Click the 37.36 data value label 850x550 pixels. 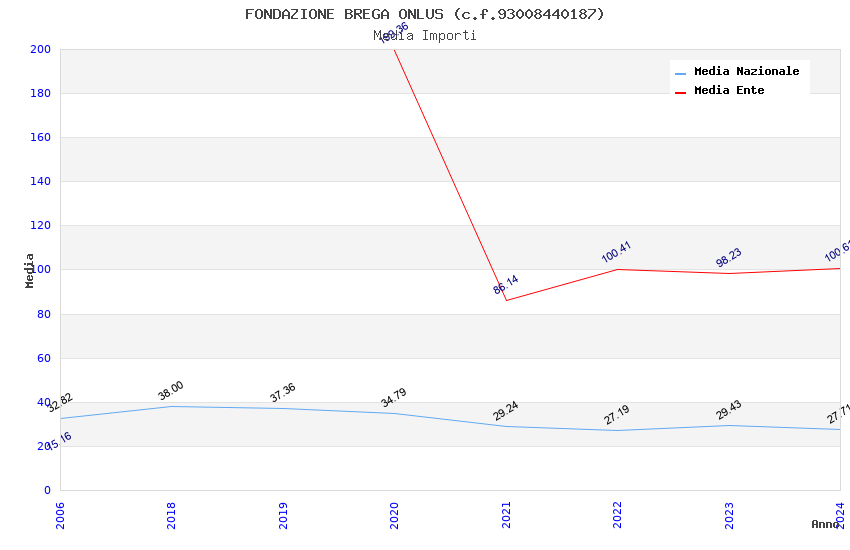pyautogui.click(x=282, y=392)
